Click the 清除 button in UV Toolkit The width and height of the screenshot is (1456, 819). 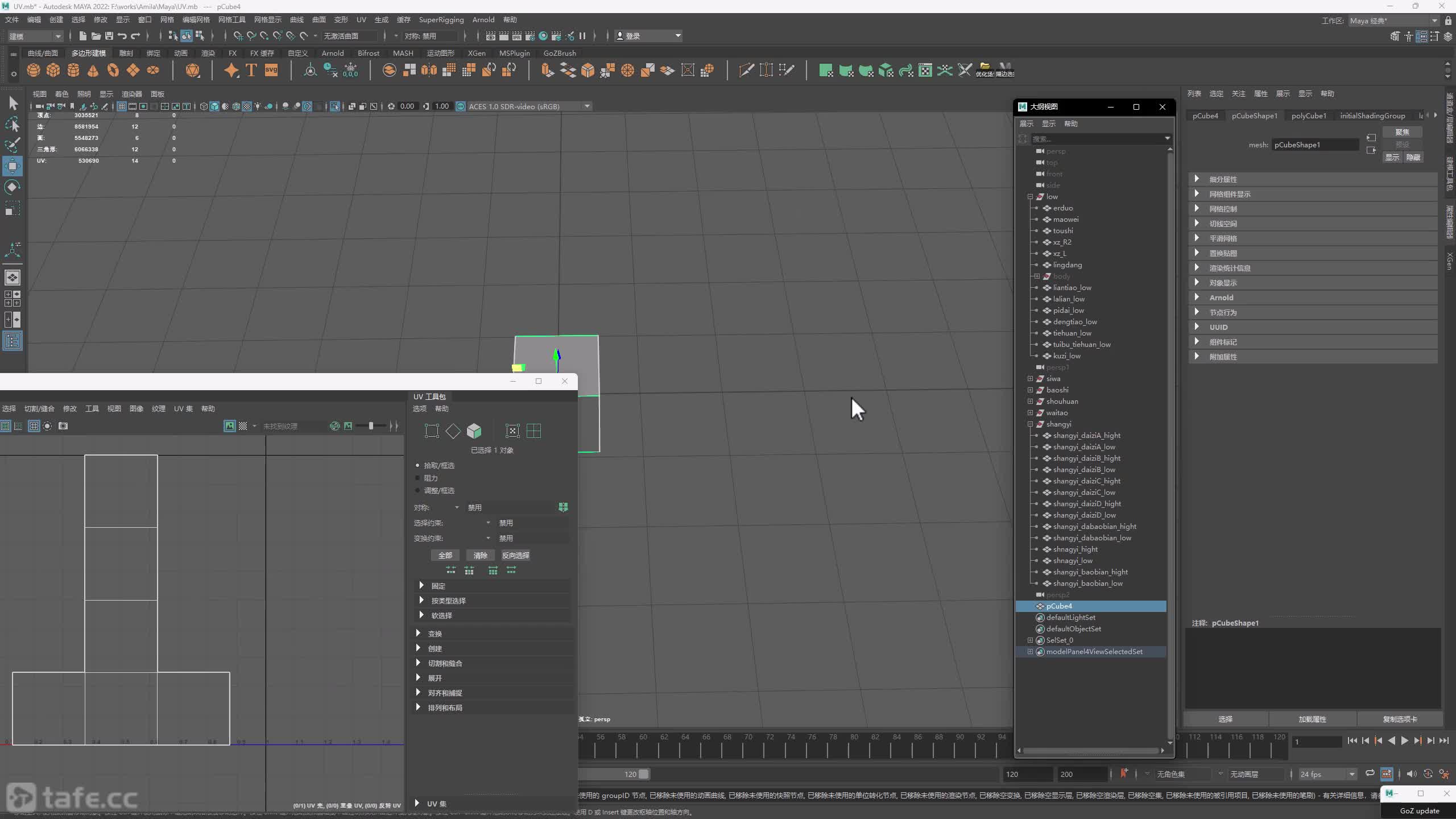pyautogui.click(x=481, y=555)
